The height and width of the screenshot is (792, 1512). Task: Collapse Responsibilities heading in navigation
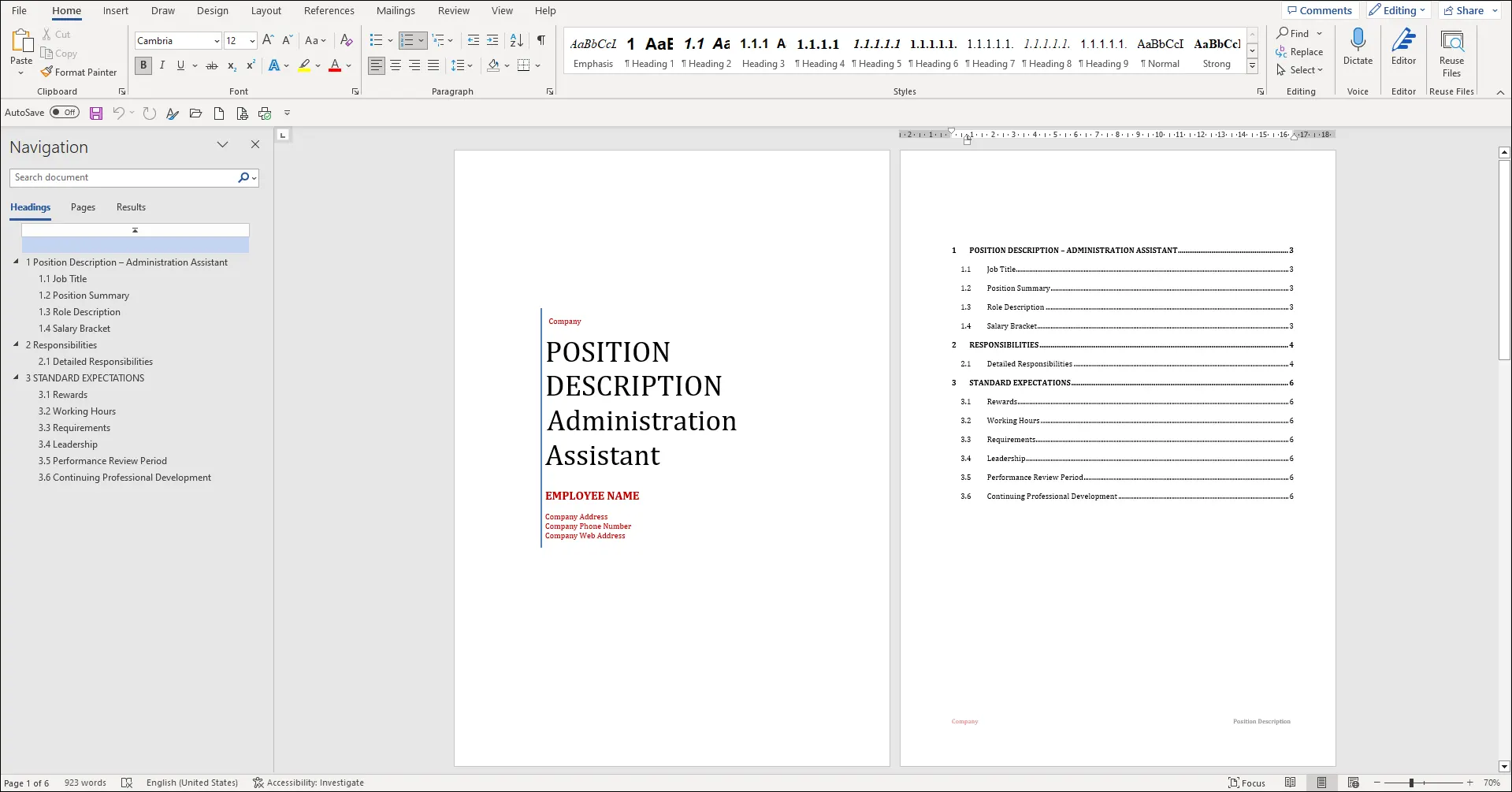(16, 344)
